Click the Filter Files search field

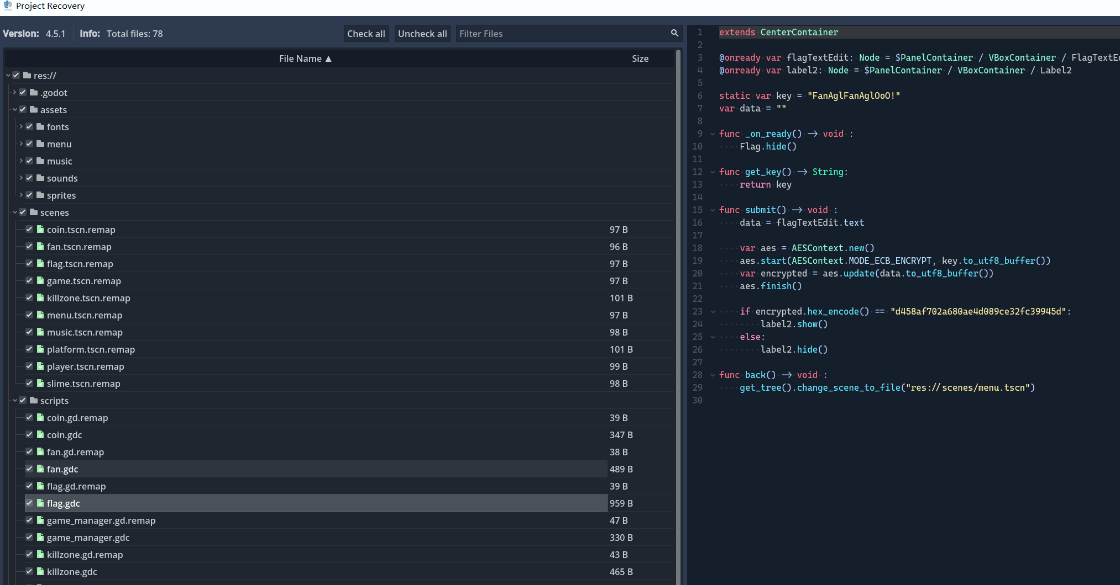point(560,34)
